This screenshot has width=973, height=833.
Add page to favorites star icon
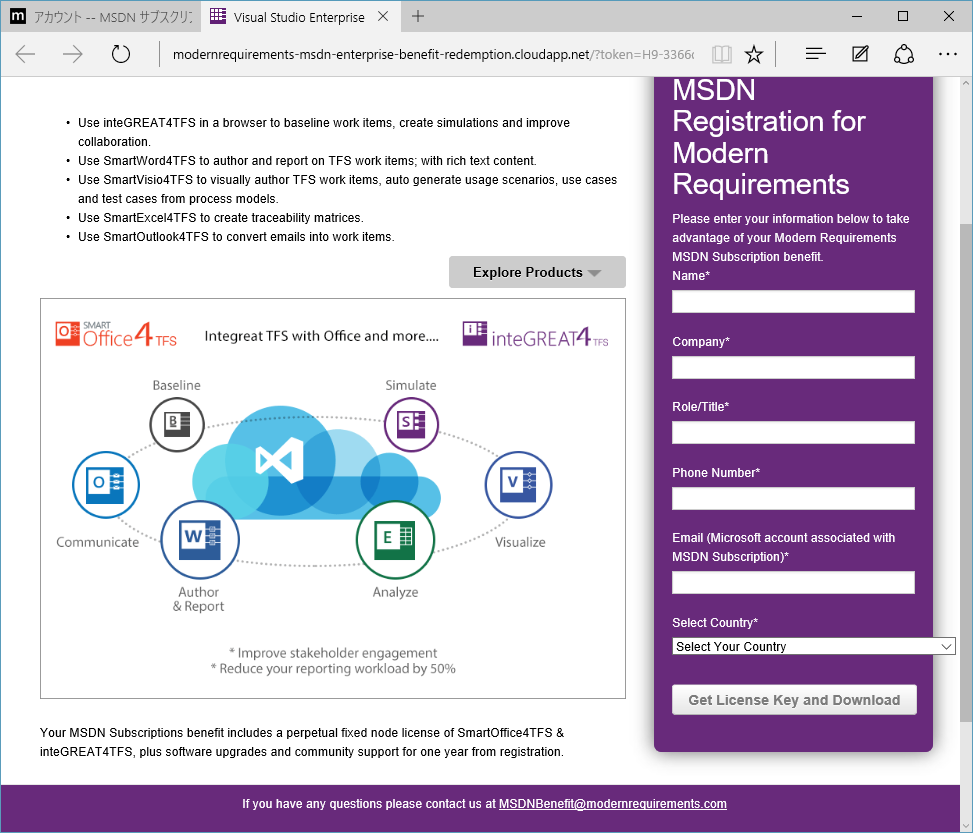click(x=753, y=55)
